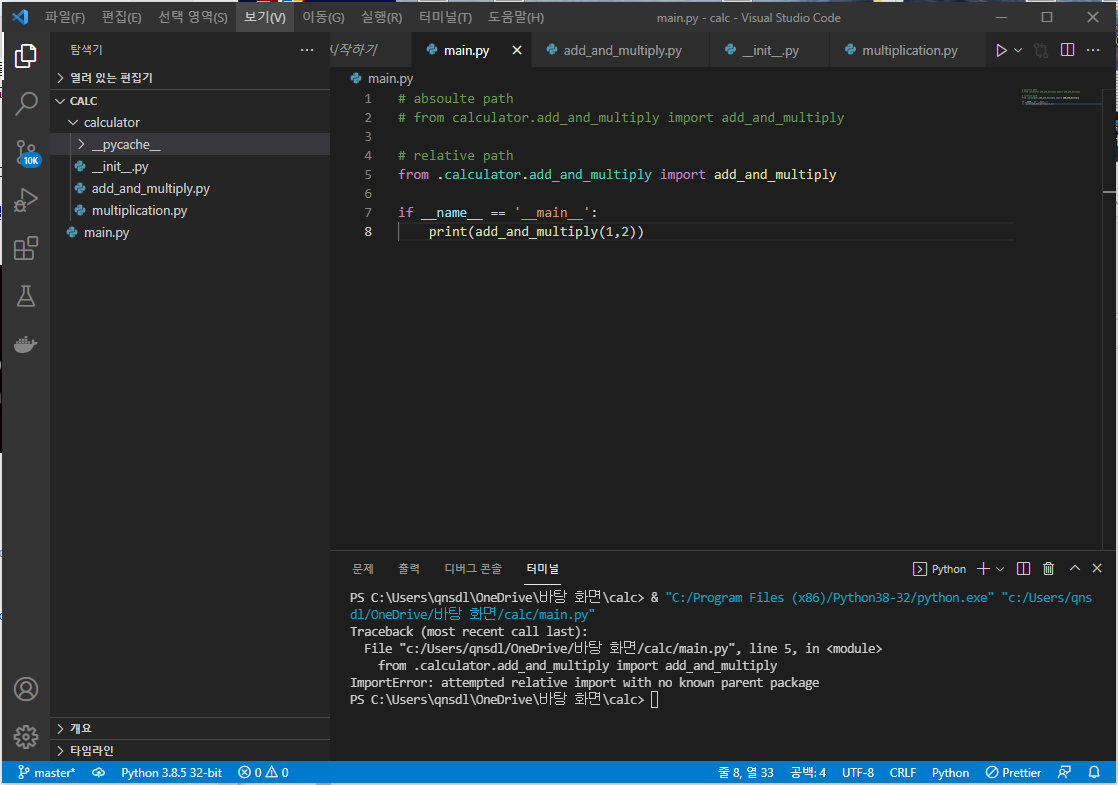Switch to add_and_multiply.py editor tab
Screen dimensions: 1118x785
click(x=620, y=51)
